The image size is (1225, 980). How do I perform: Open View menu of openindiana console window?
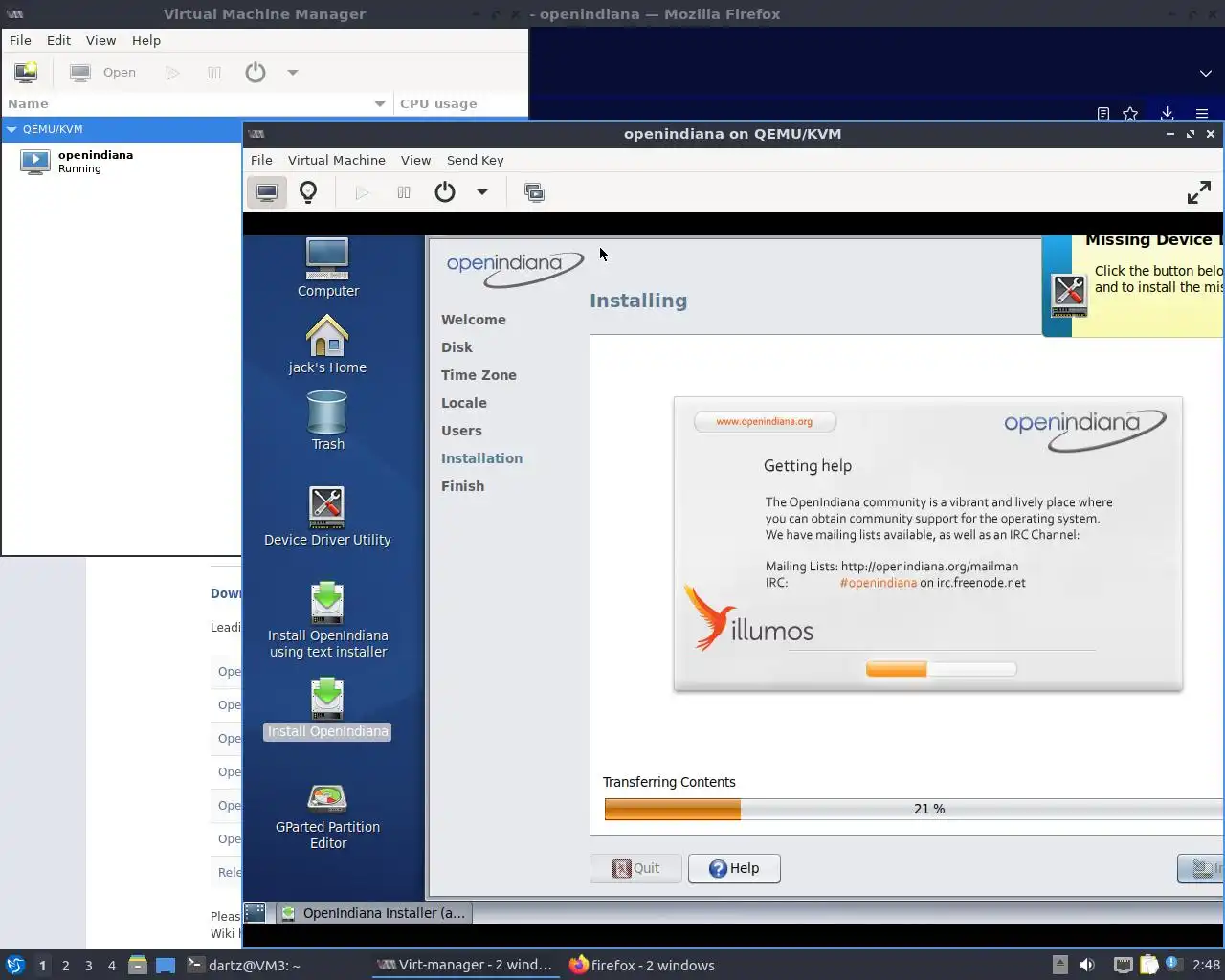point(415,160)
